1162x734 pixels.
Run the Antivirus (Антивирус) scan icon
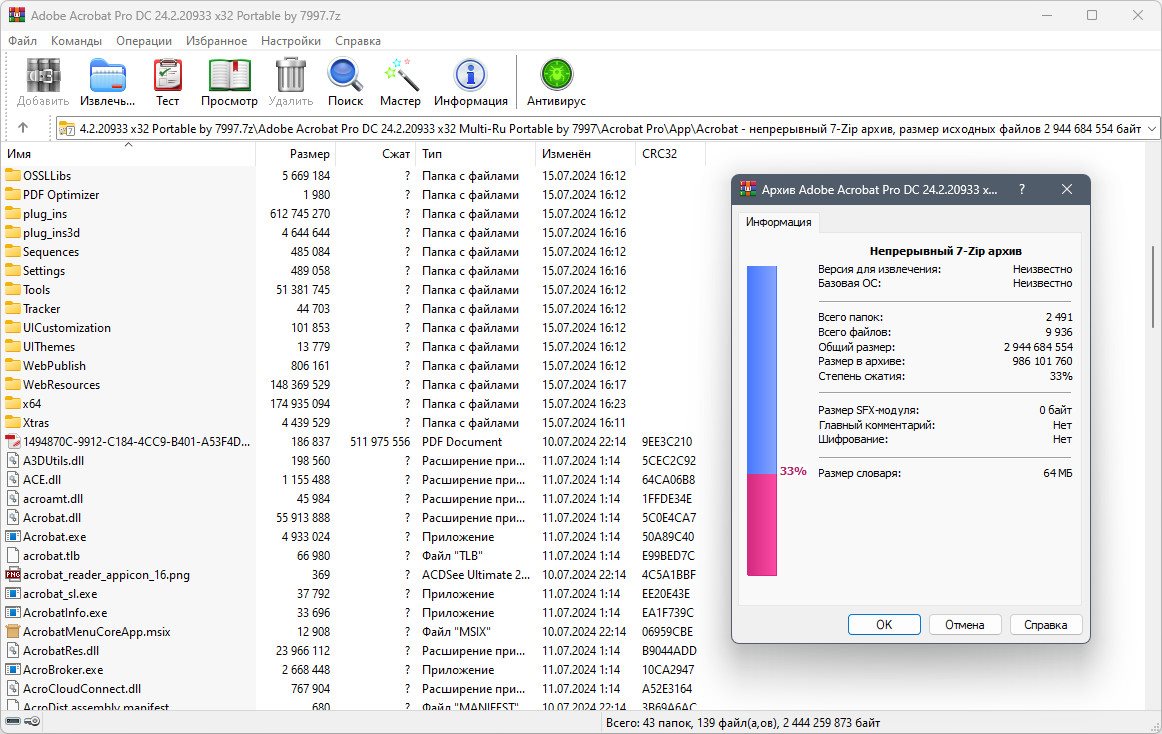coord(556,81)
